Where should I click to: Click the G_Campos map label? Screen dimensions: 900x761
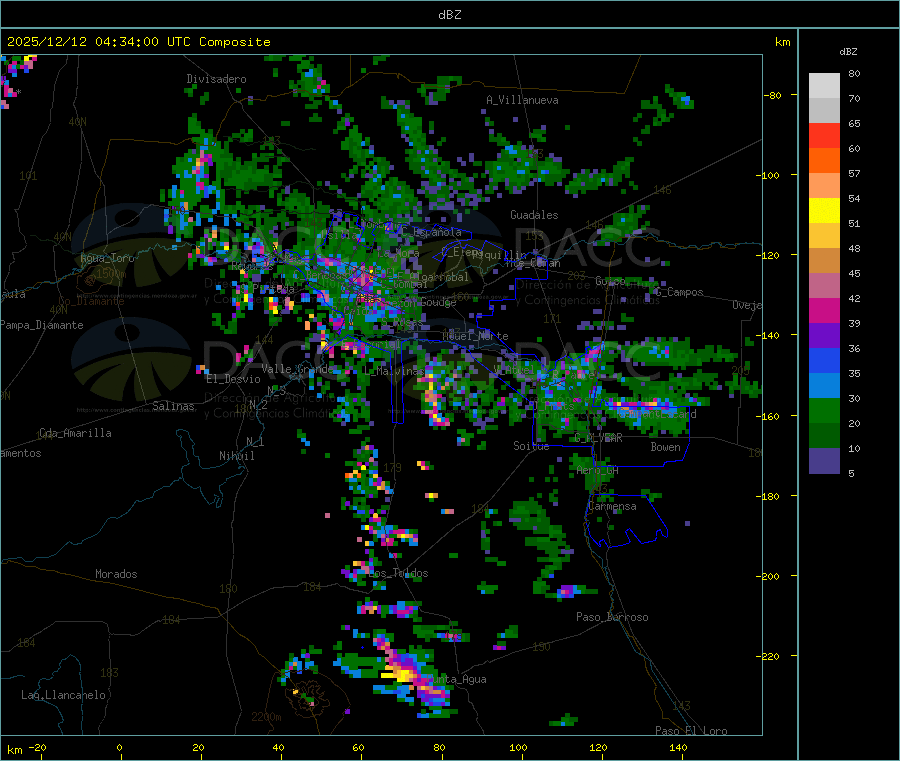click(x=679, y=292)
